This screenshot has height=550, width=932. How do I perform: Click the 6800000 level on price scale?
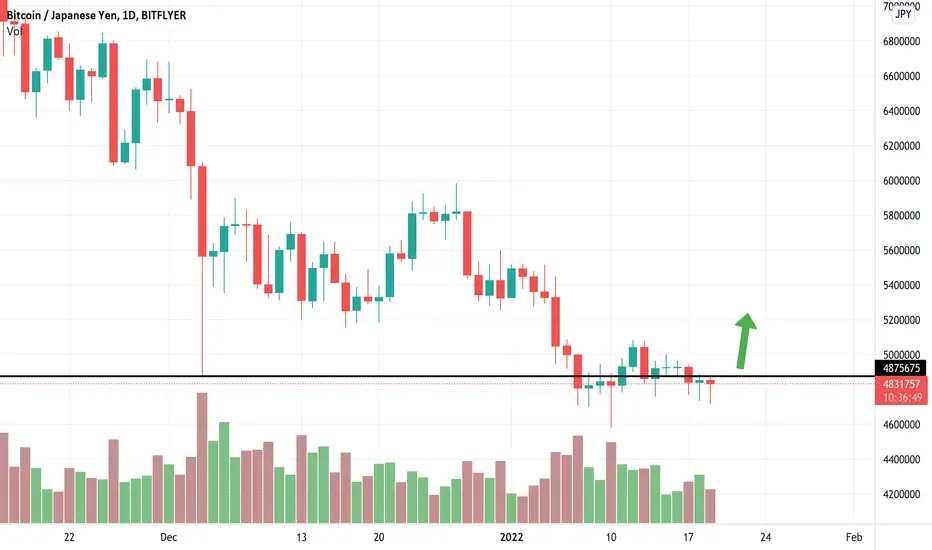click(901, 42)
